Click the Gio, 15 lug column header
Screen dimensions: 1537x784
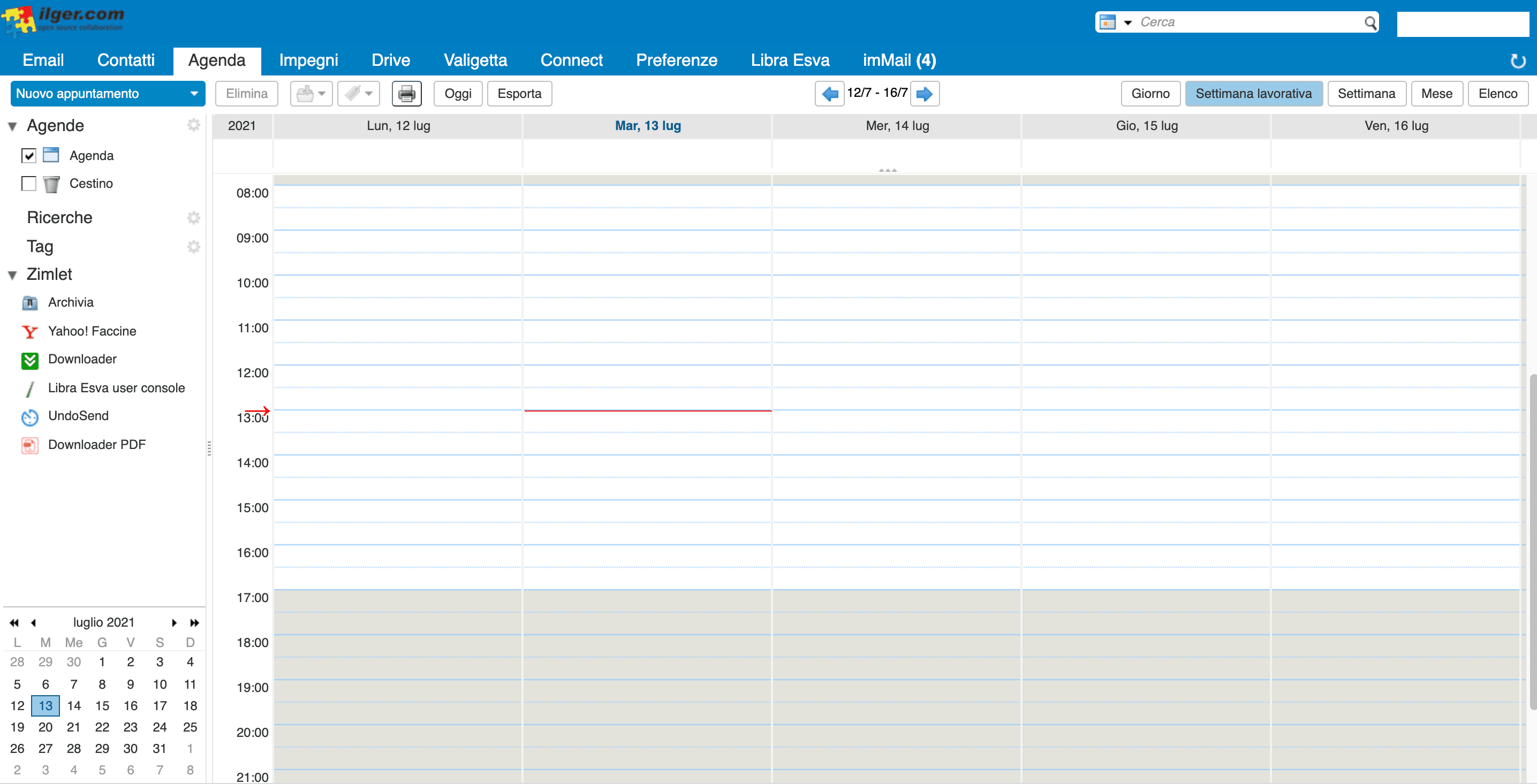1147,126
